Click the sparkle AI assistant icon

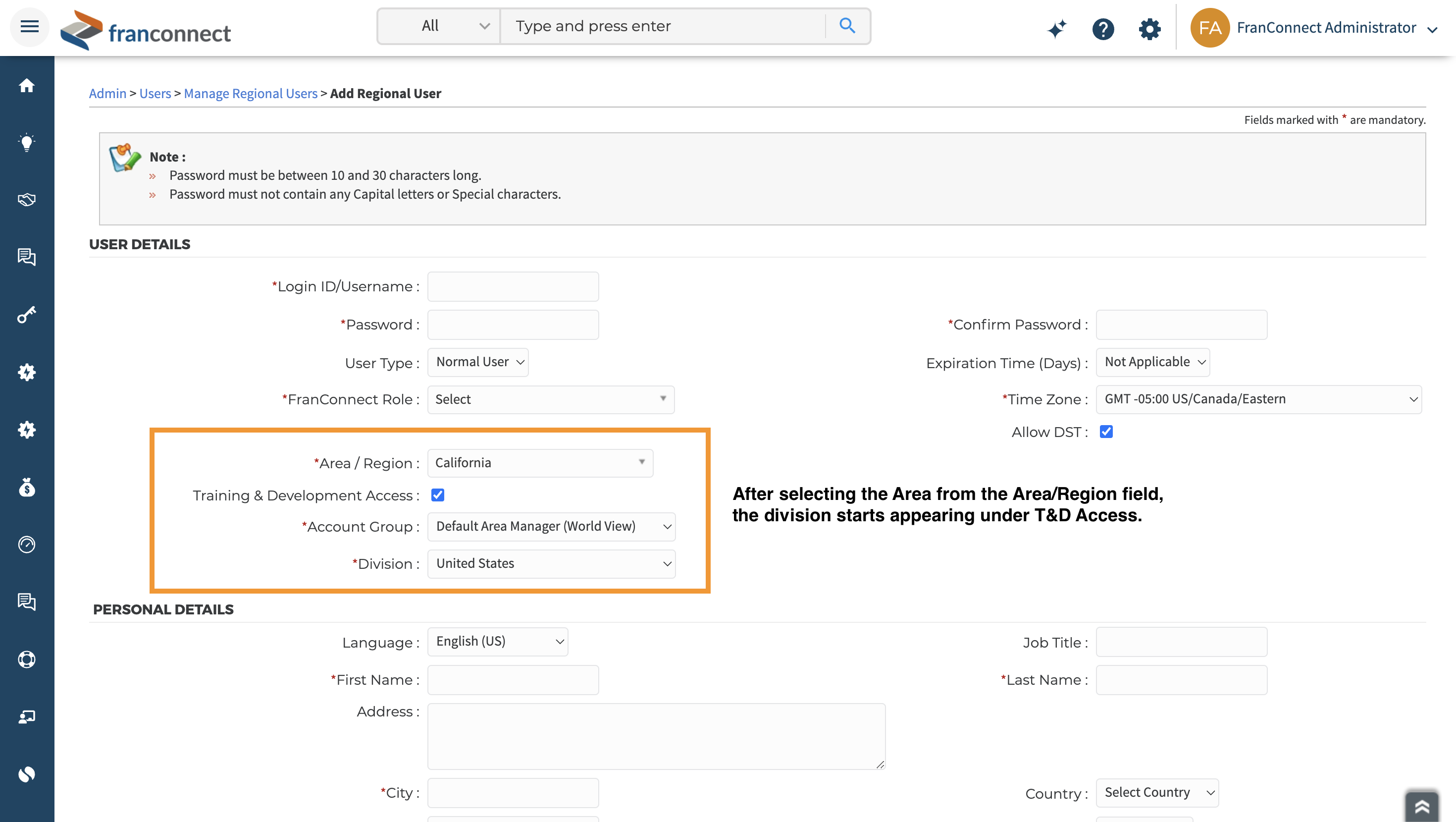click(1056, 28)
